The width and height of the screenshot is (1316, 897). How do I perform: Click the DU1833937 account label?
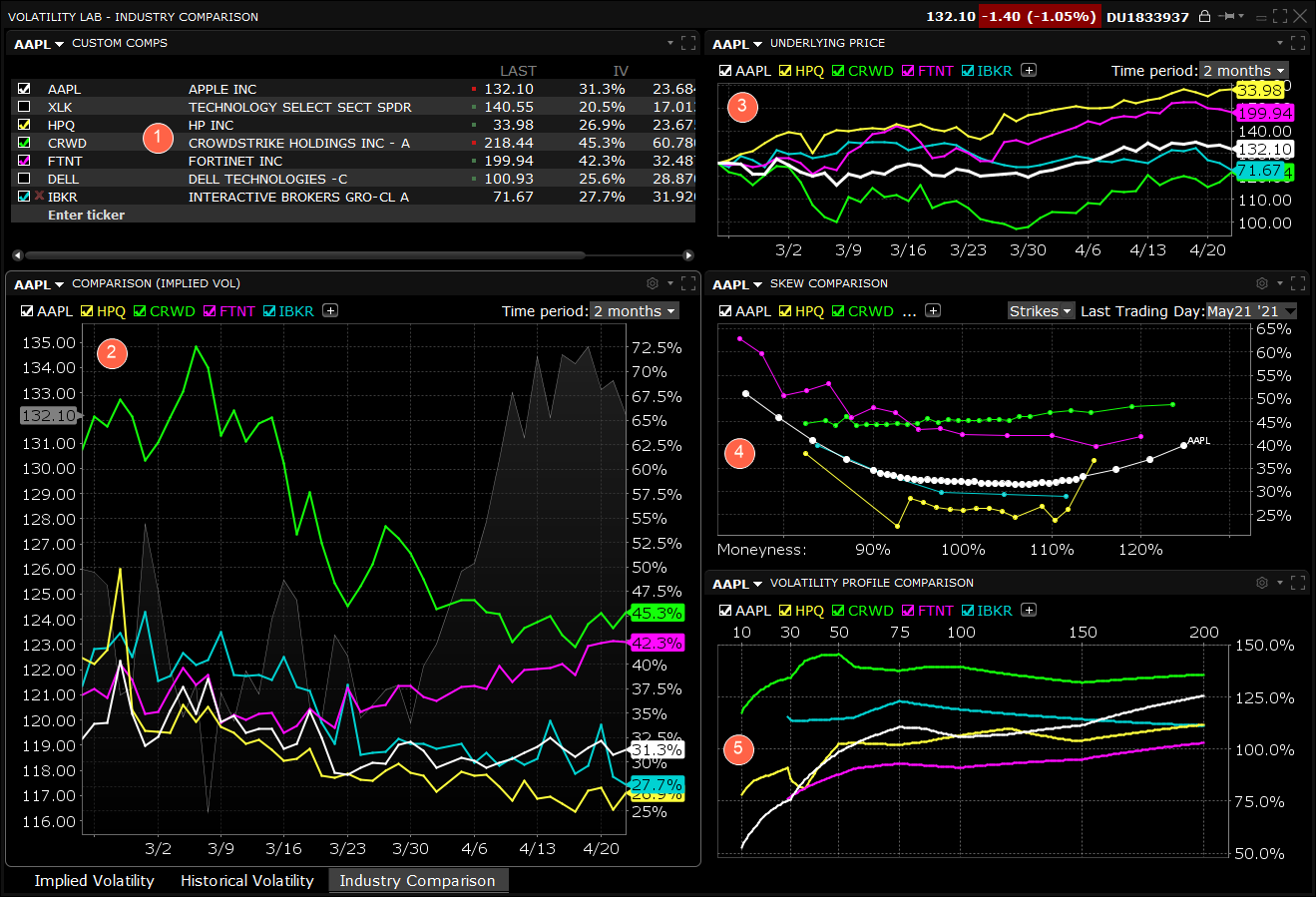click(1148, 17)
